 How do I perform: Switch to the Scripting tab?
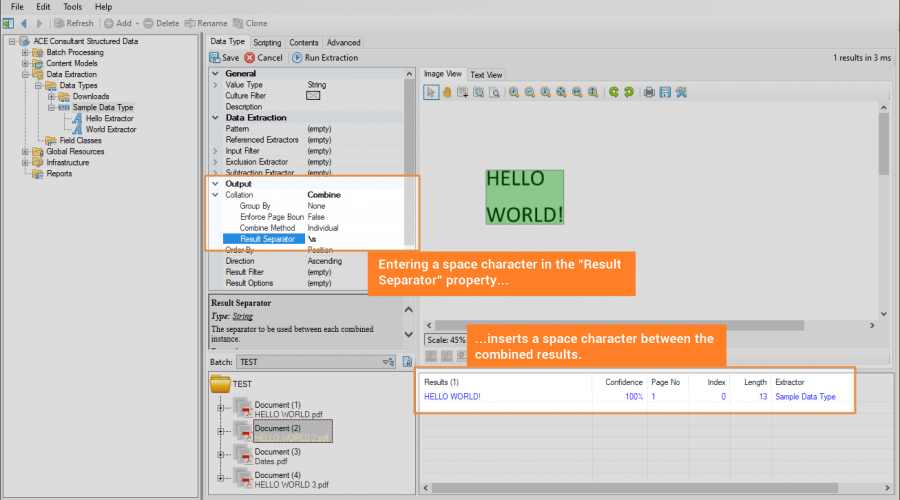click(x=267, y=43)
